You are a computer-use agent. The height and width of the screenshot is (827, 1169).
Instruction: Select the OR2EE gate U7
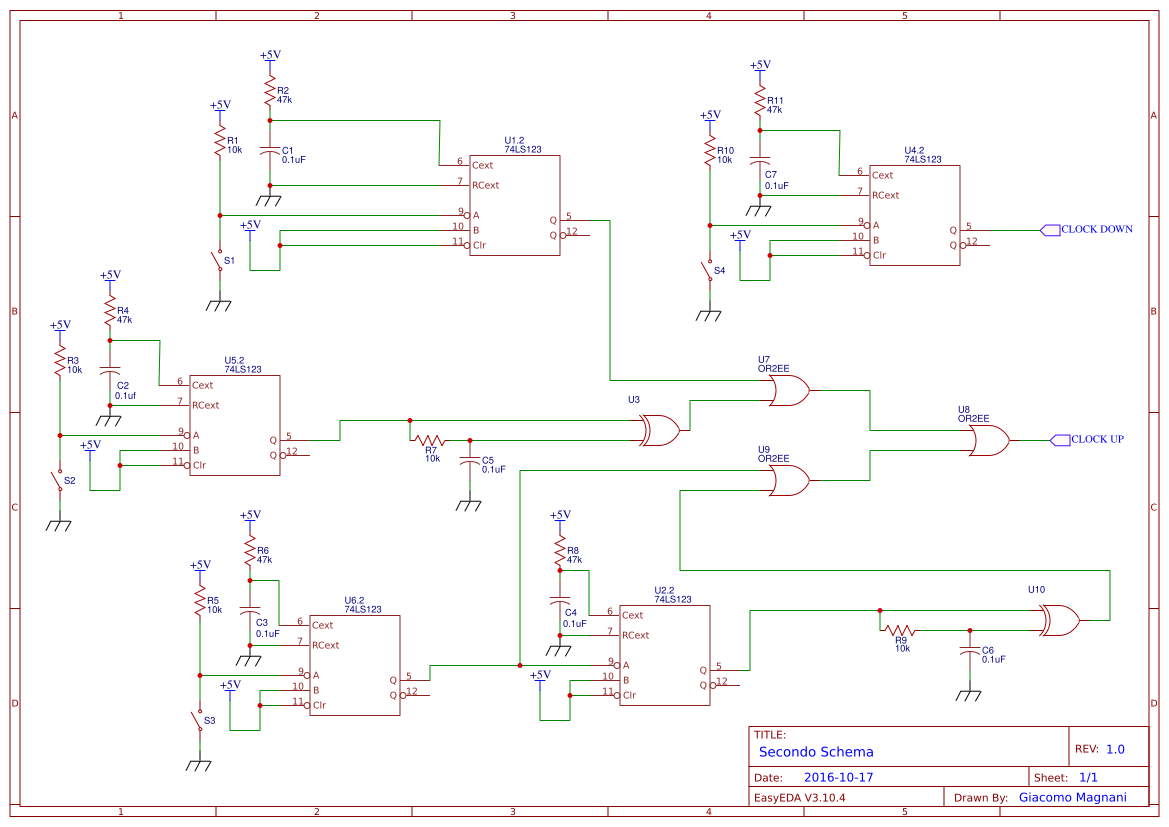point(789,390)
